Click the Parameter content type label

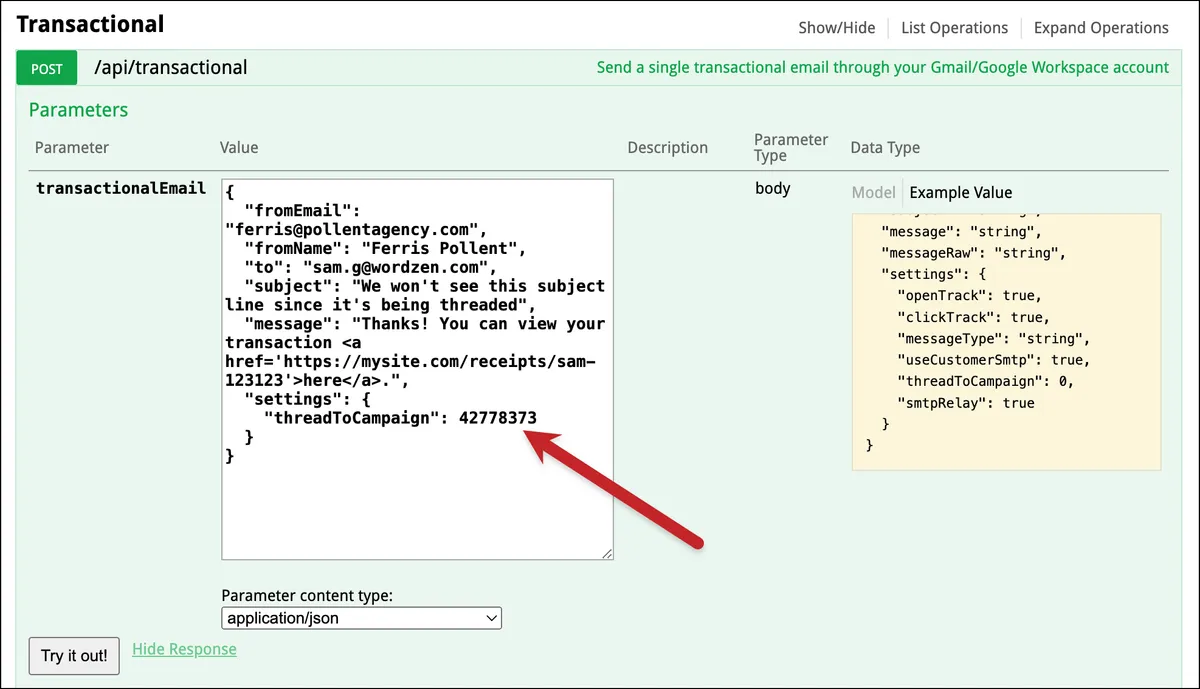[307, 596]
